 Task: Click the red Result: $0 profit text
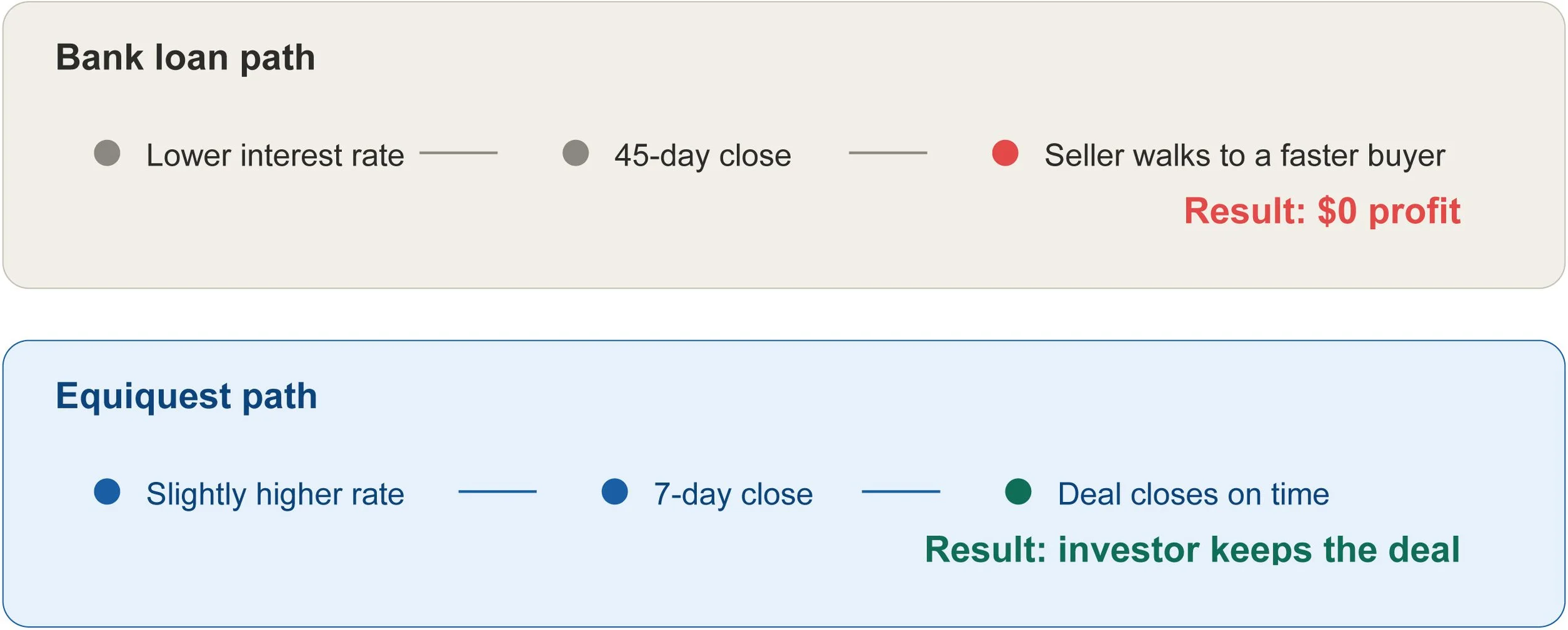1322,211
